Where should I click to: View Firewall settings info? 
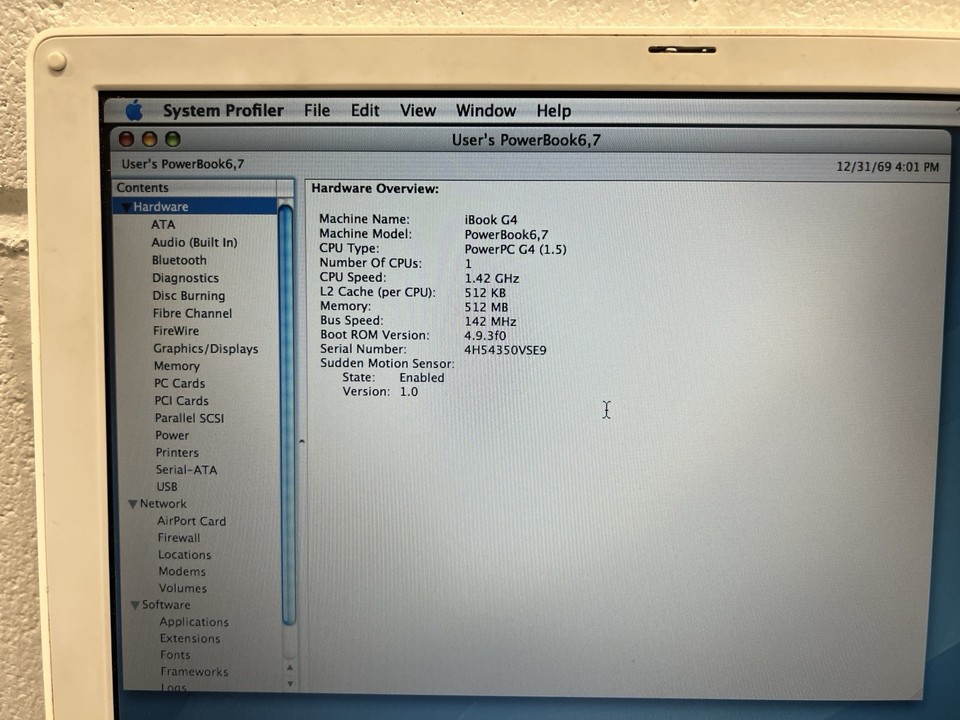pos(179,537)
